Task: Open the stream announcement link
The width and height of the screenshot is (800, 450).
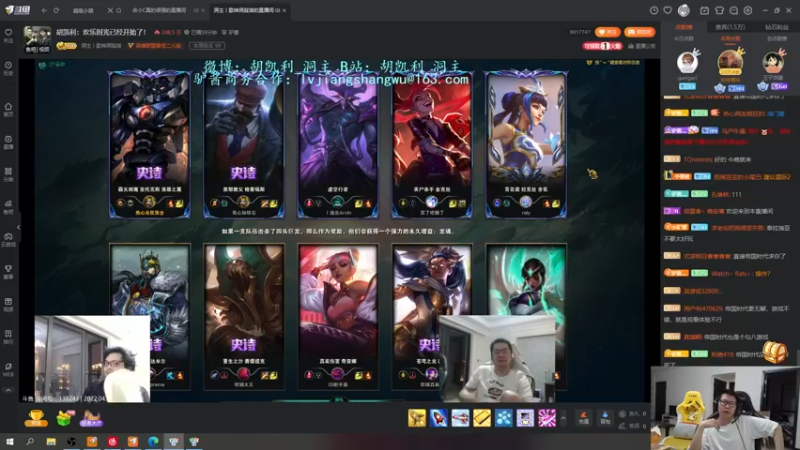Action: [642, 46]
